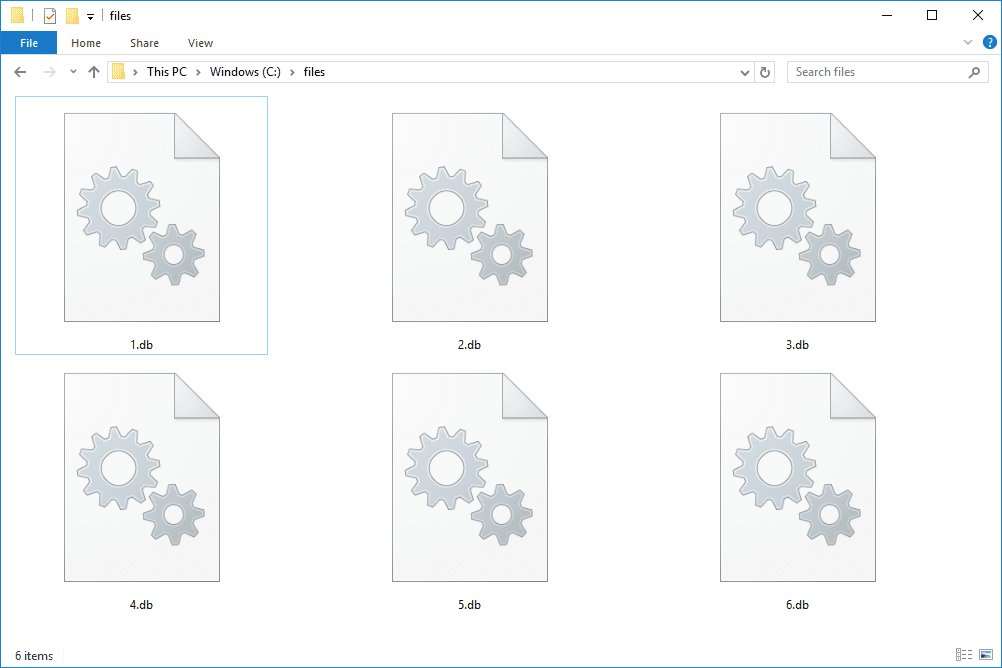Expand the ribbon with the chevron
Screen dimensions: 1002x668
[967, 42]
